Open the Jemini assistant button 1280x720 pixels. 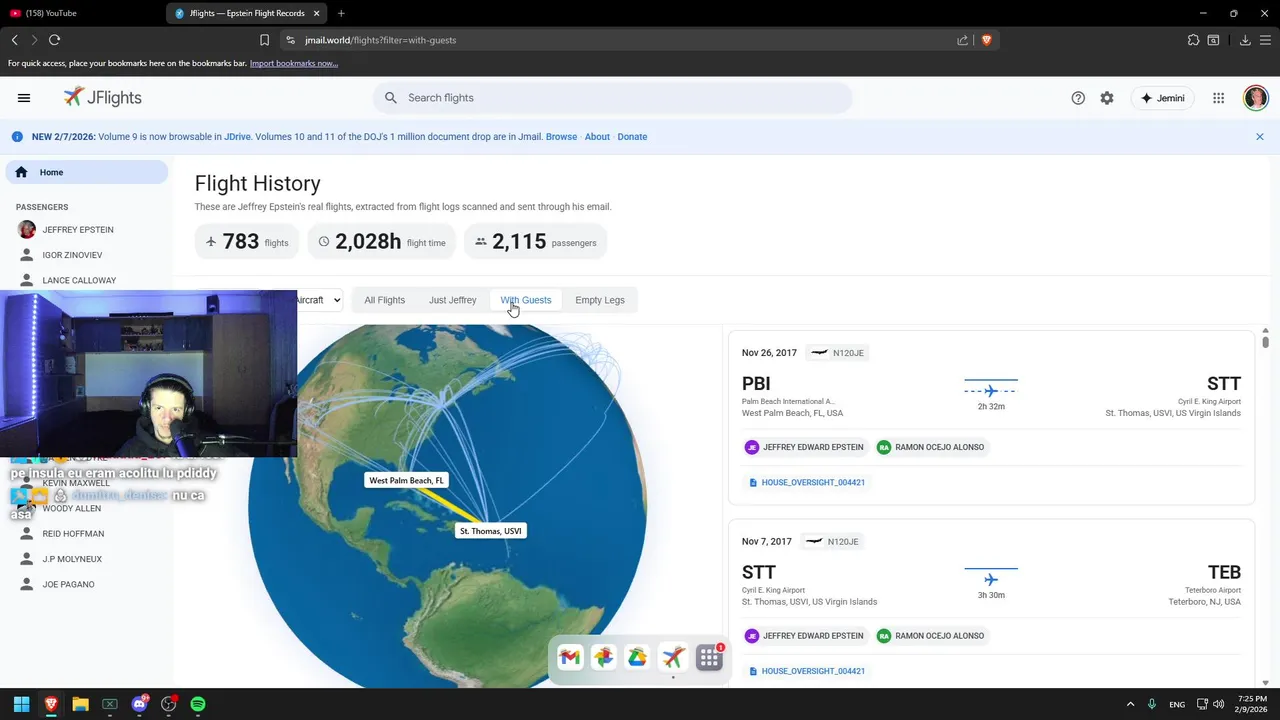point(1163,98)
